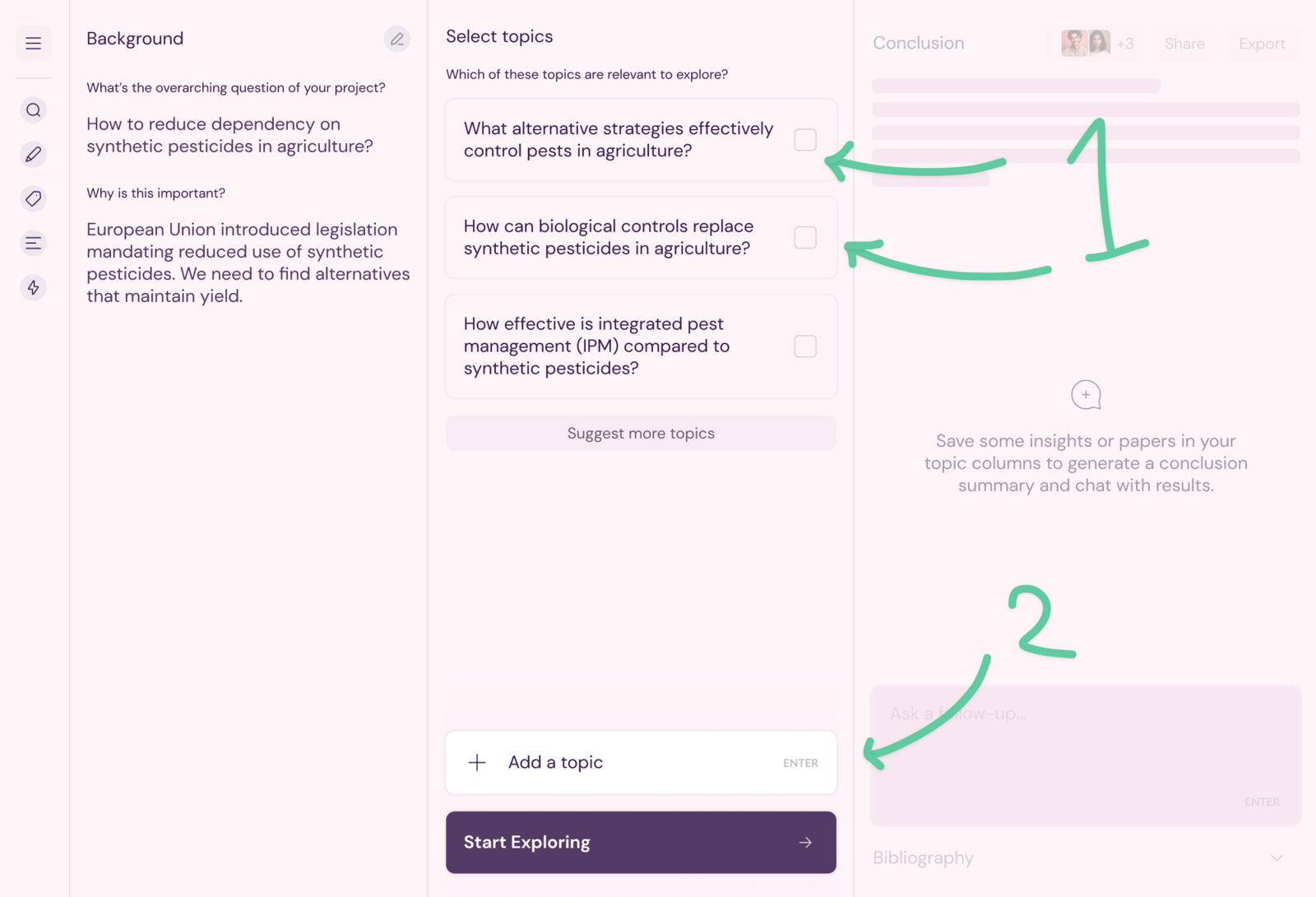Click the text lines sidebar icon

coord(33,243)
